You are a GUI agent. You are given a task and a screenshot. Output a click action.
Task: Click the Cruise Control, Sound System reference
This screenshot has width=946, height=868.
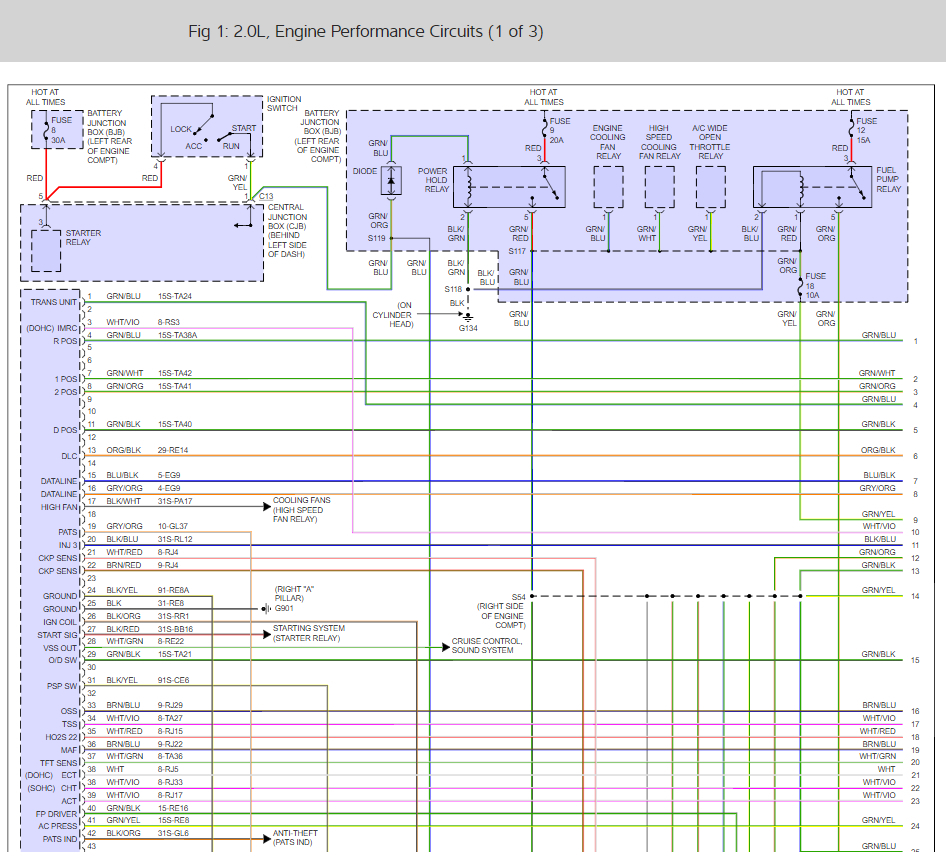(486, 646)
